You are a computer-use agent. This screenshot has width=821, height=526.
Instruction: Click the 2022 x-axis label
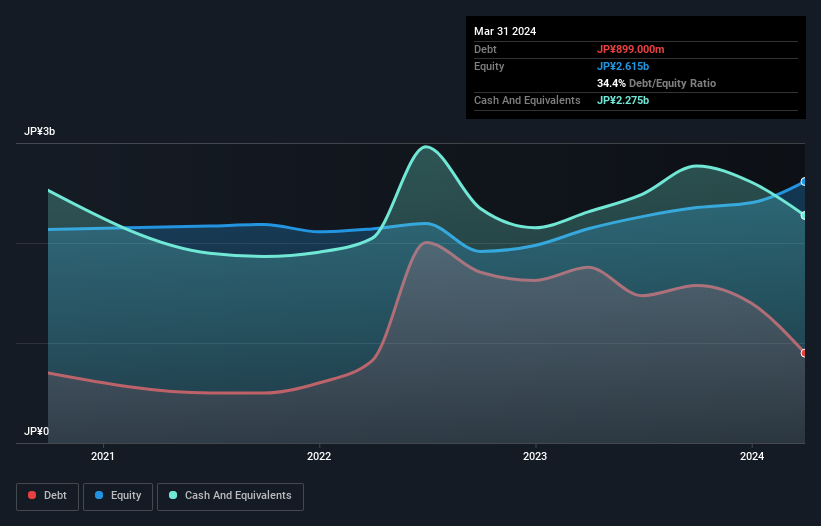click(319, 456)
